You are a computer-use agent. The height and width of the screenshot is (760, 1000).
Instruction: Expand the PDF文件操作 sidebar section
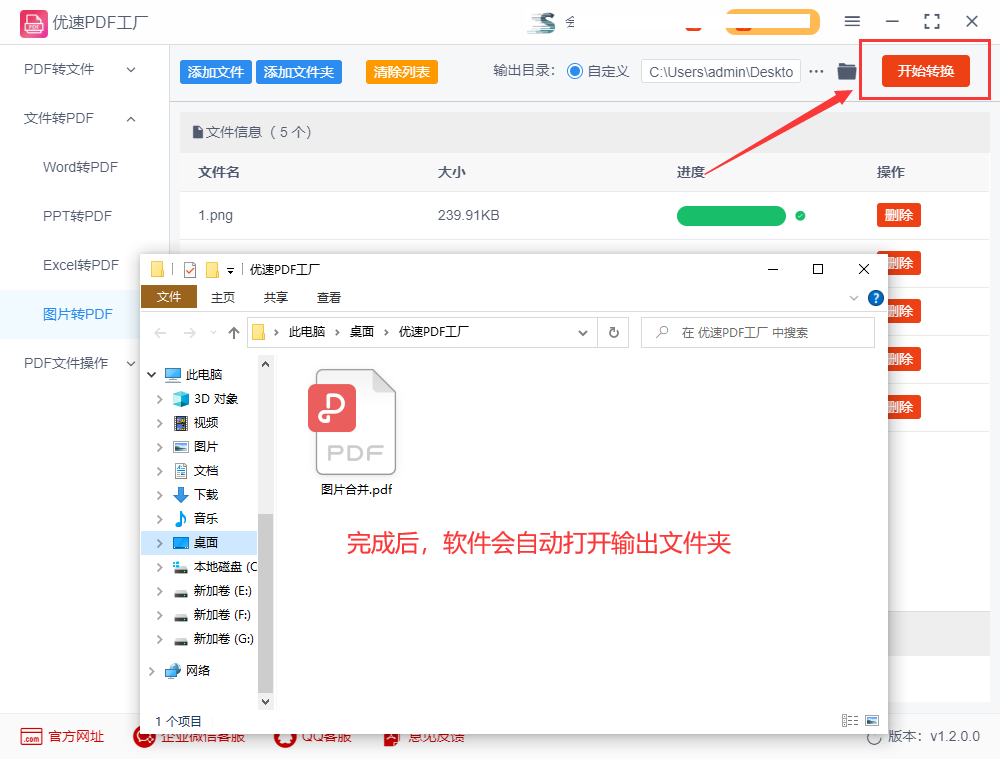point(131,363)
